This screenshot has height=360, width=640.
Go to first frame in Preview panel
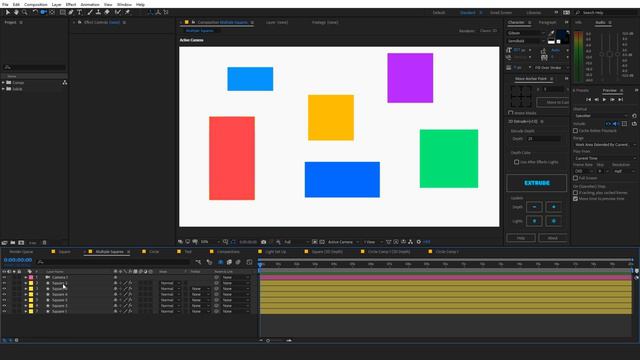point(588,100)
